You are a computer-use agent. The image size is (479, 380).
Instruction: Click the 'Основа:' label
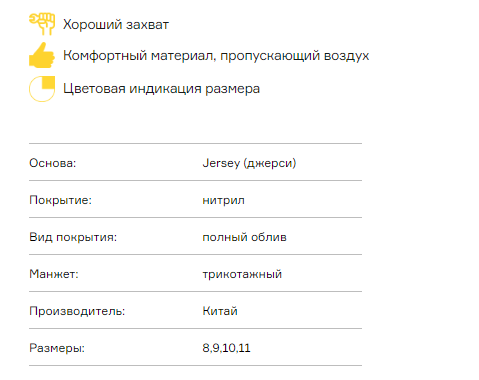pos(53,163)
